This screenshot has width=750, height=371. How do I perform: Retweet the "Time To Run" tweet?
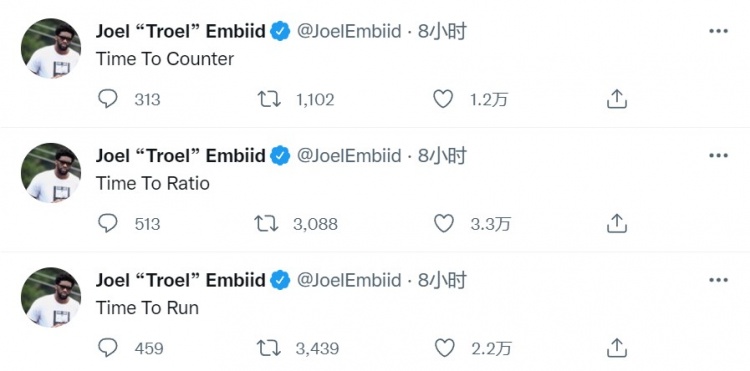click(x=269, y=348)
